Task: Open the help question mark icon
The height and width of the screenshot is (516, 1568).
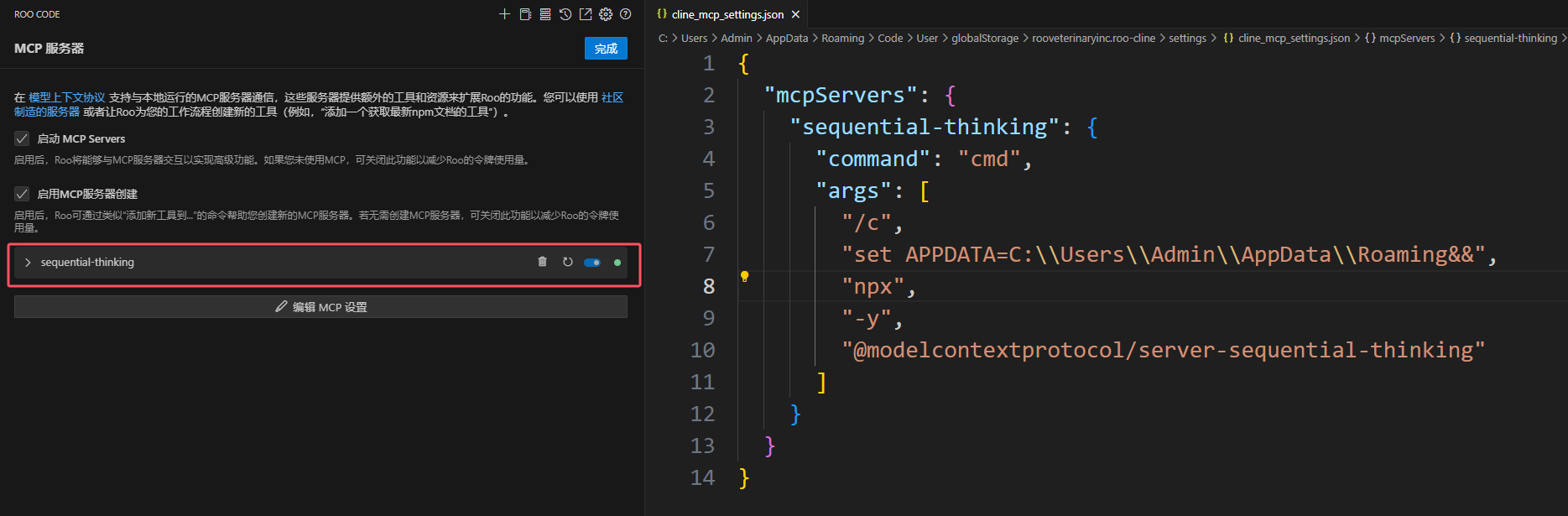Action: pos(626,14)
